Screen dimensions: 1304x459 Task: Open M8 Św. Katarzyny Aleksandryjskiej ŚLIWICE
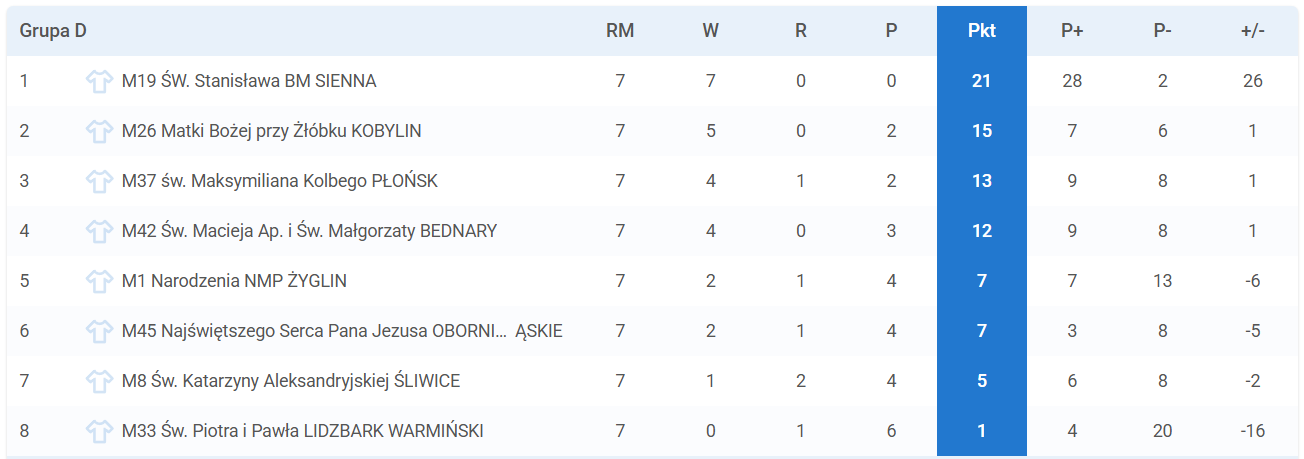coord(291,381)
